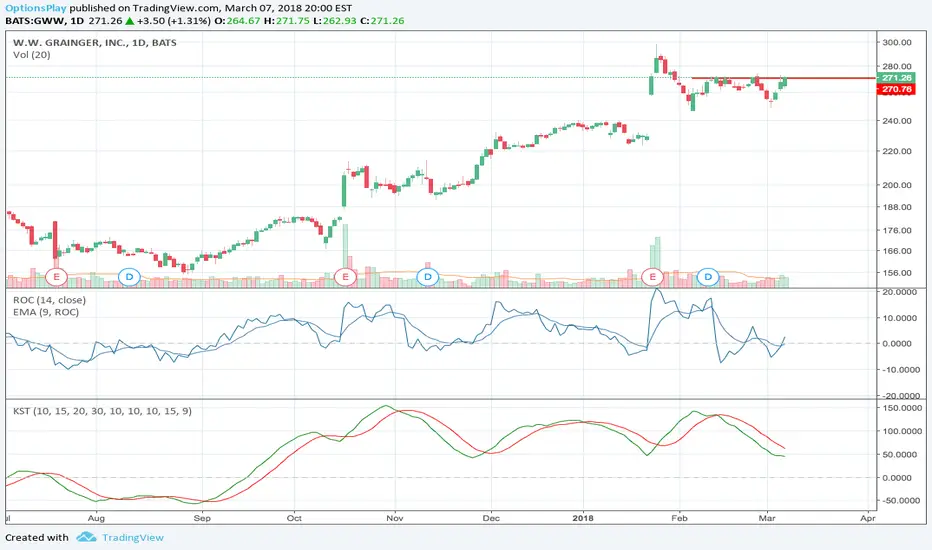Click the 20.0000 ROC axis label
932x550 pixels.
pos(901,292)
